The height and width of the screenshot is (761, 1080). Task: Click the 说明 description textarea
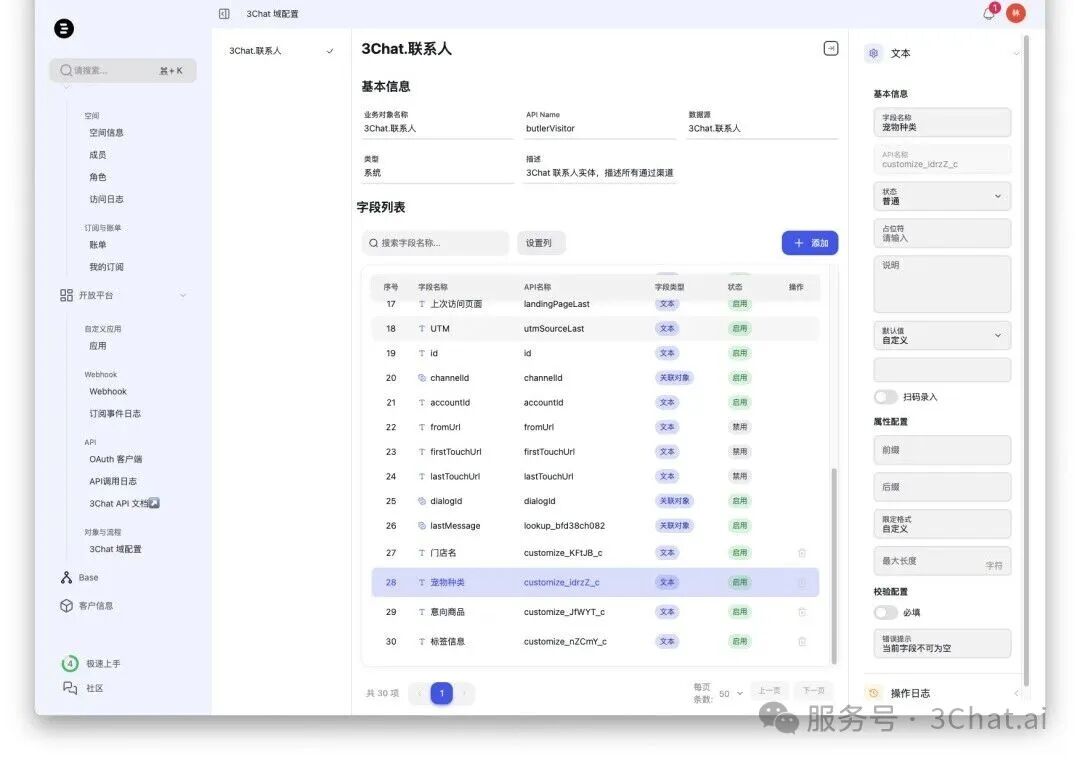[x=942, y=284]
